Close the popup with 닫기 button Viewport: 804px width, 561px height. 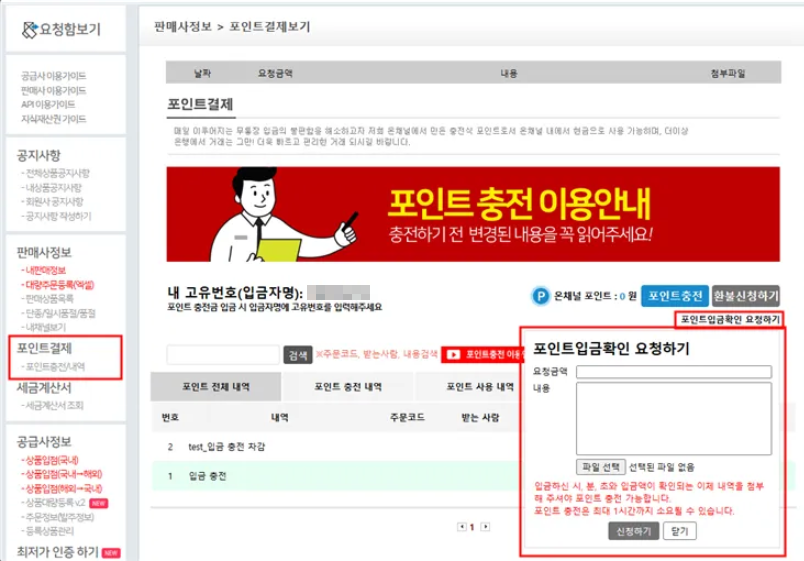(679, 531)
